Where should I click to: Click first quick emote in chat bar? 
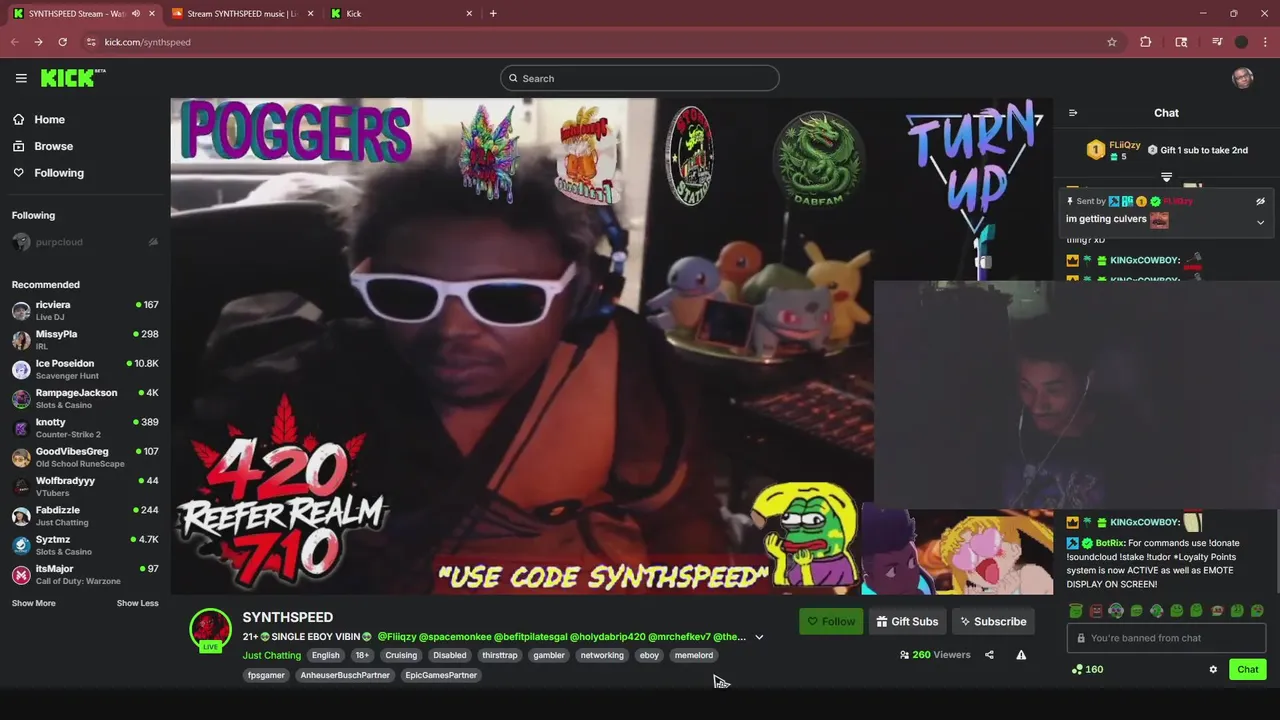tap(1075, 611)
